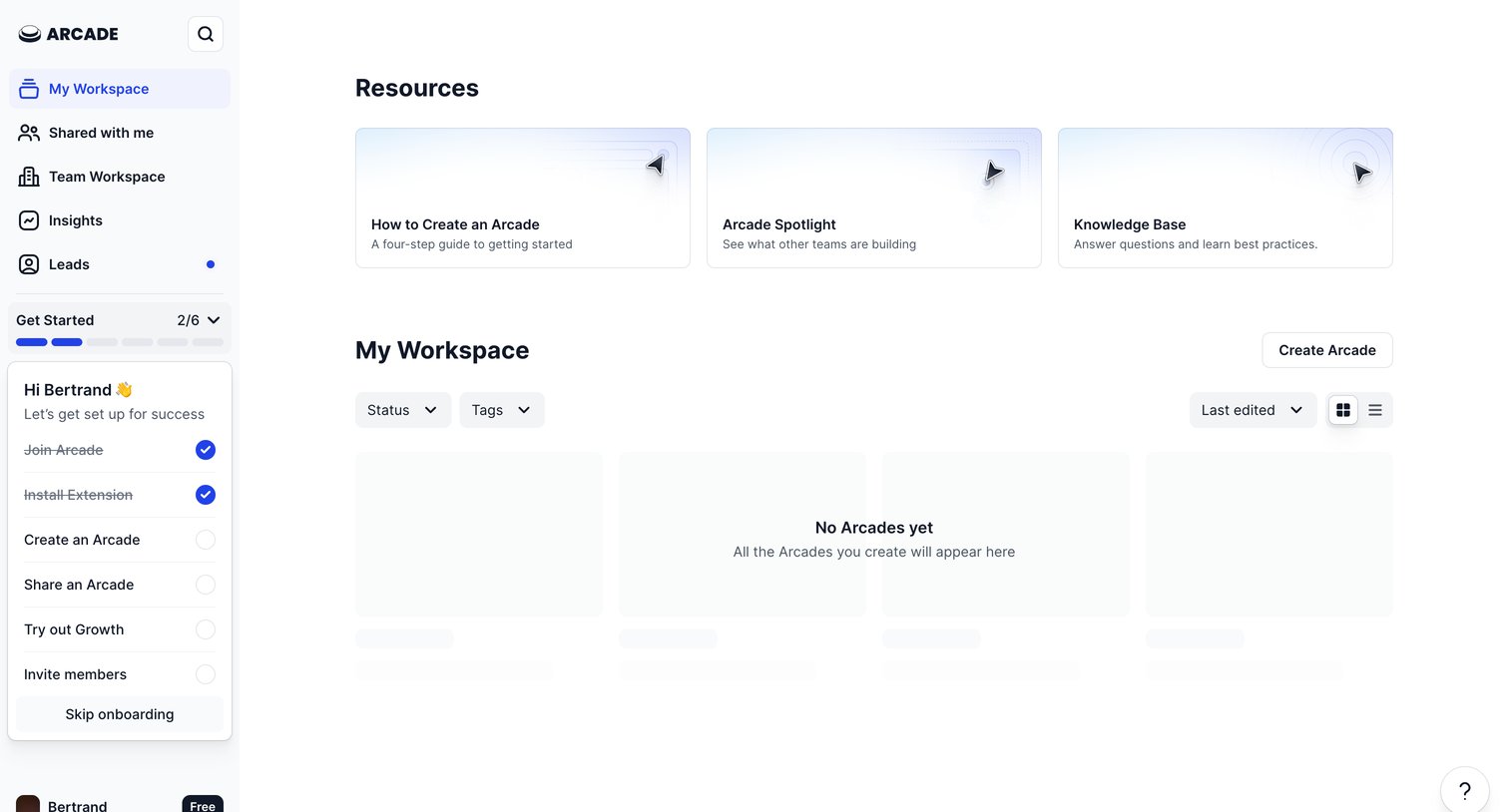
Task: Click the Team Workspace building icon
Action: (29, 177)
